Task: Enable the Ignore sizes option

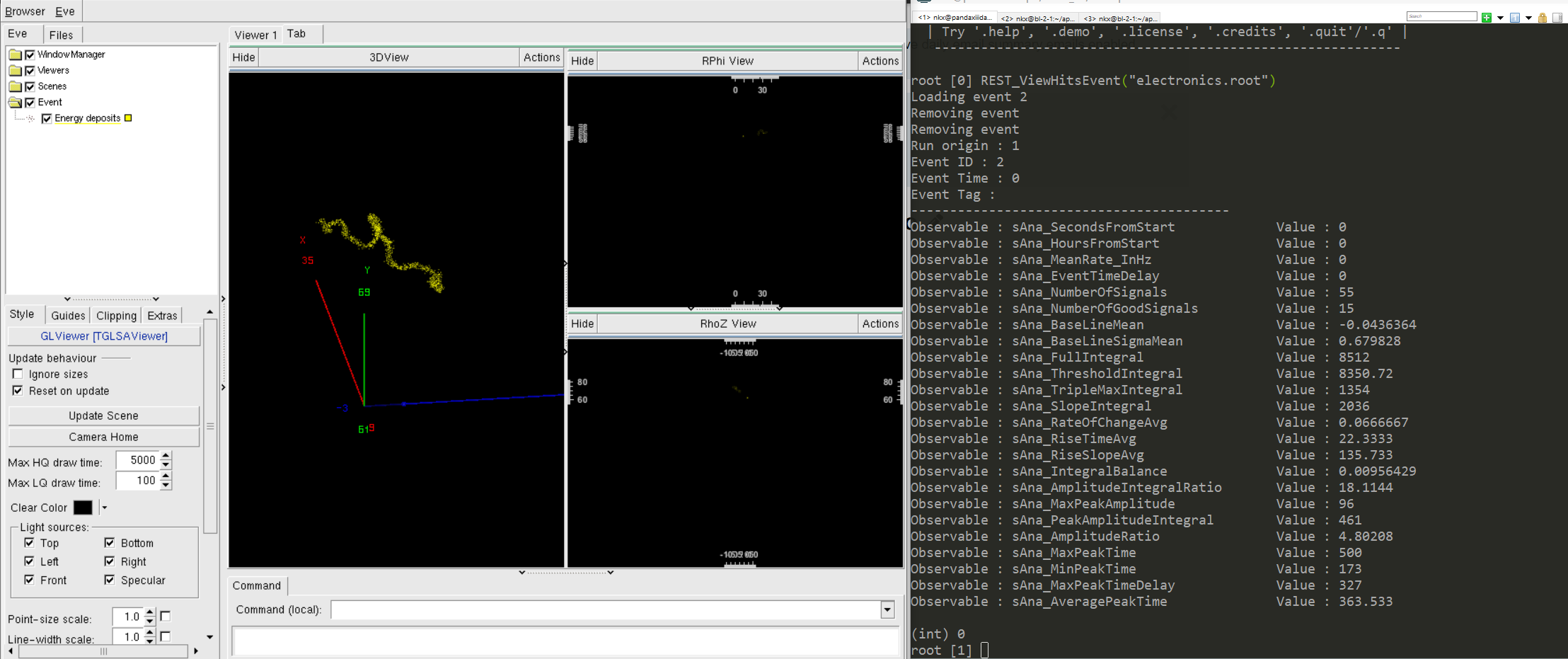Action: pyautogui.click(x=18, y=374)
